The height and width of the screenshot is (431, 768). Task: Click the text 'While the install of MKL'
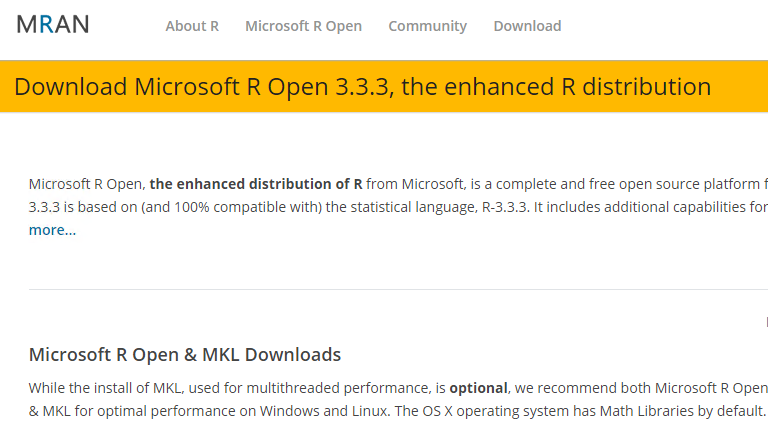click(x=105, y=388)
